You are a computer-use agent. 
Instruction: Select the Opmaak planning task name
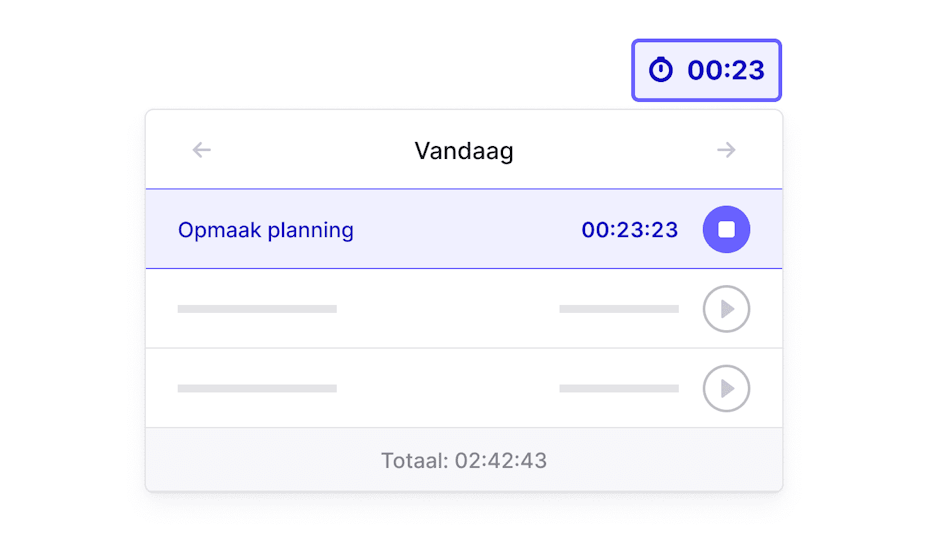266,230
